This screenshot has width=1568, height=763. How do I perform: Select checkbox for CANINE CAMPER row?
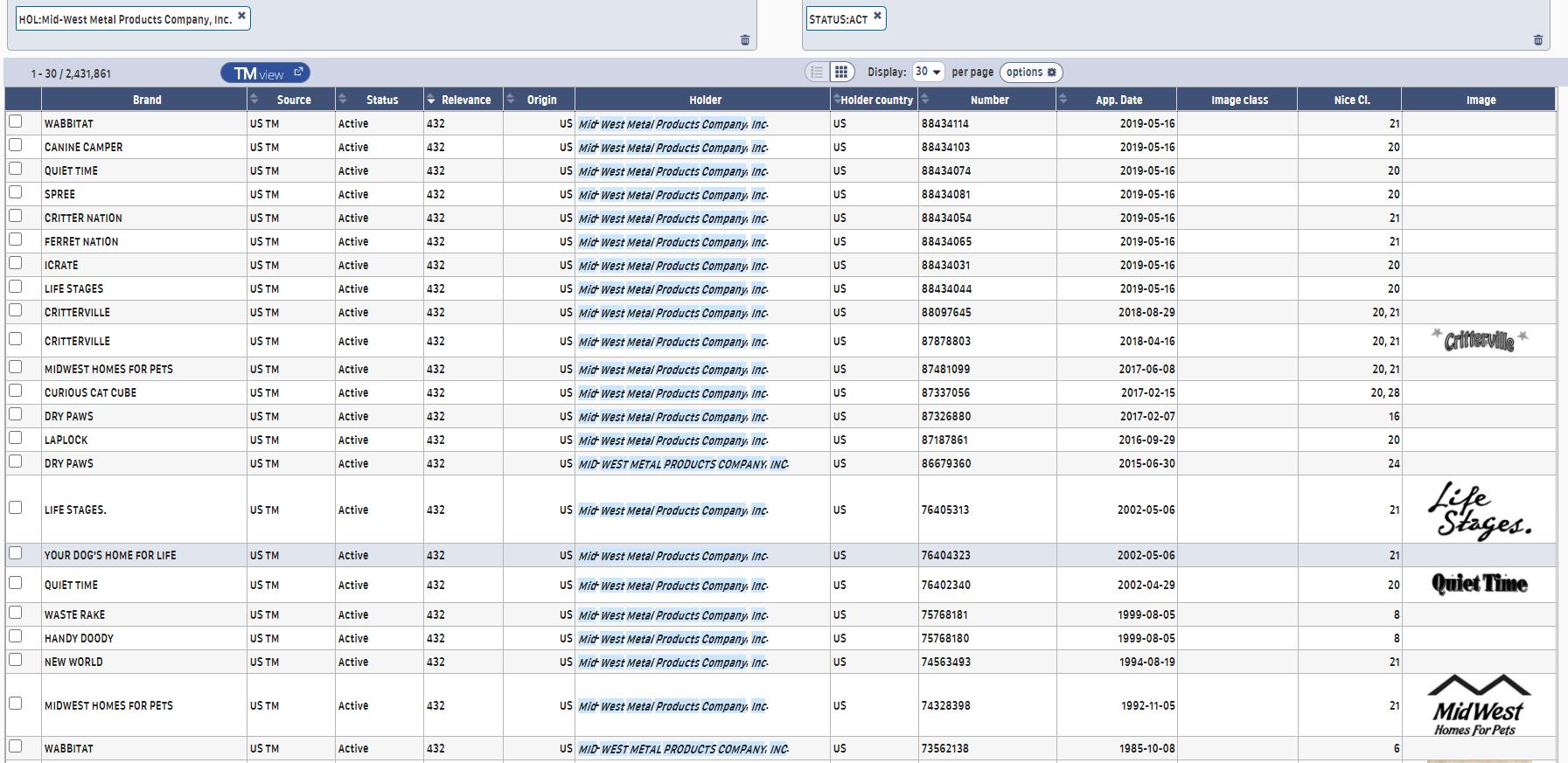tap(16, 146)
